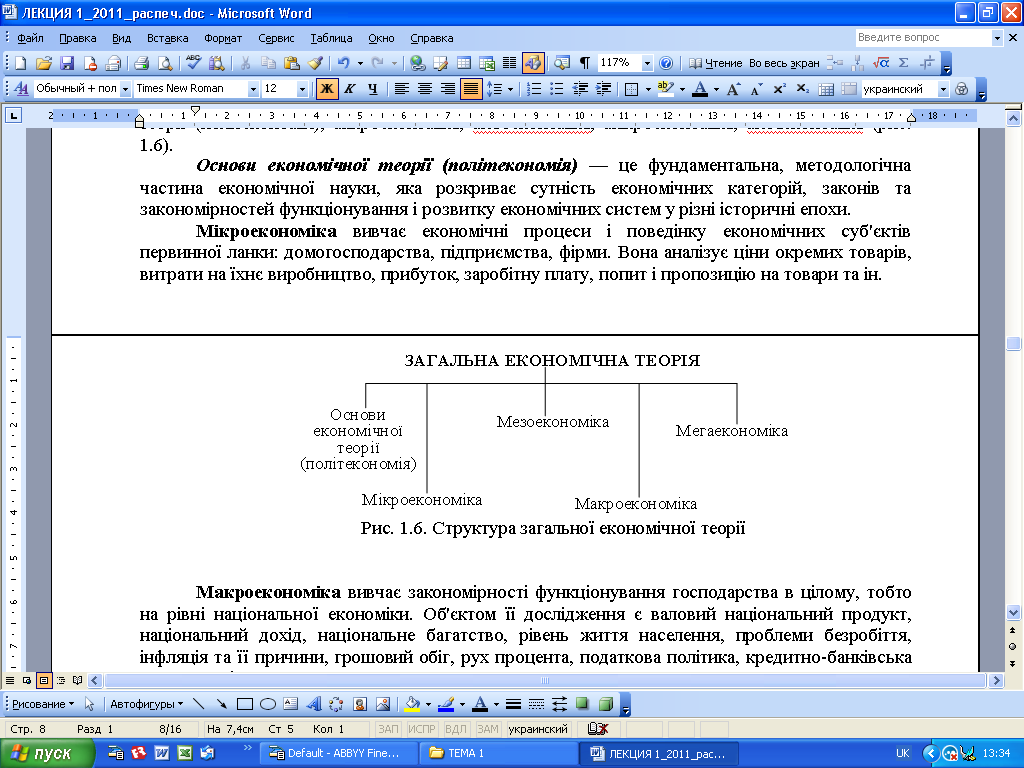
Task: Toggle bold formatting (Ж)
Action: pos(327,89)
